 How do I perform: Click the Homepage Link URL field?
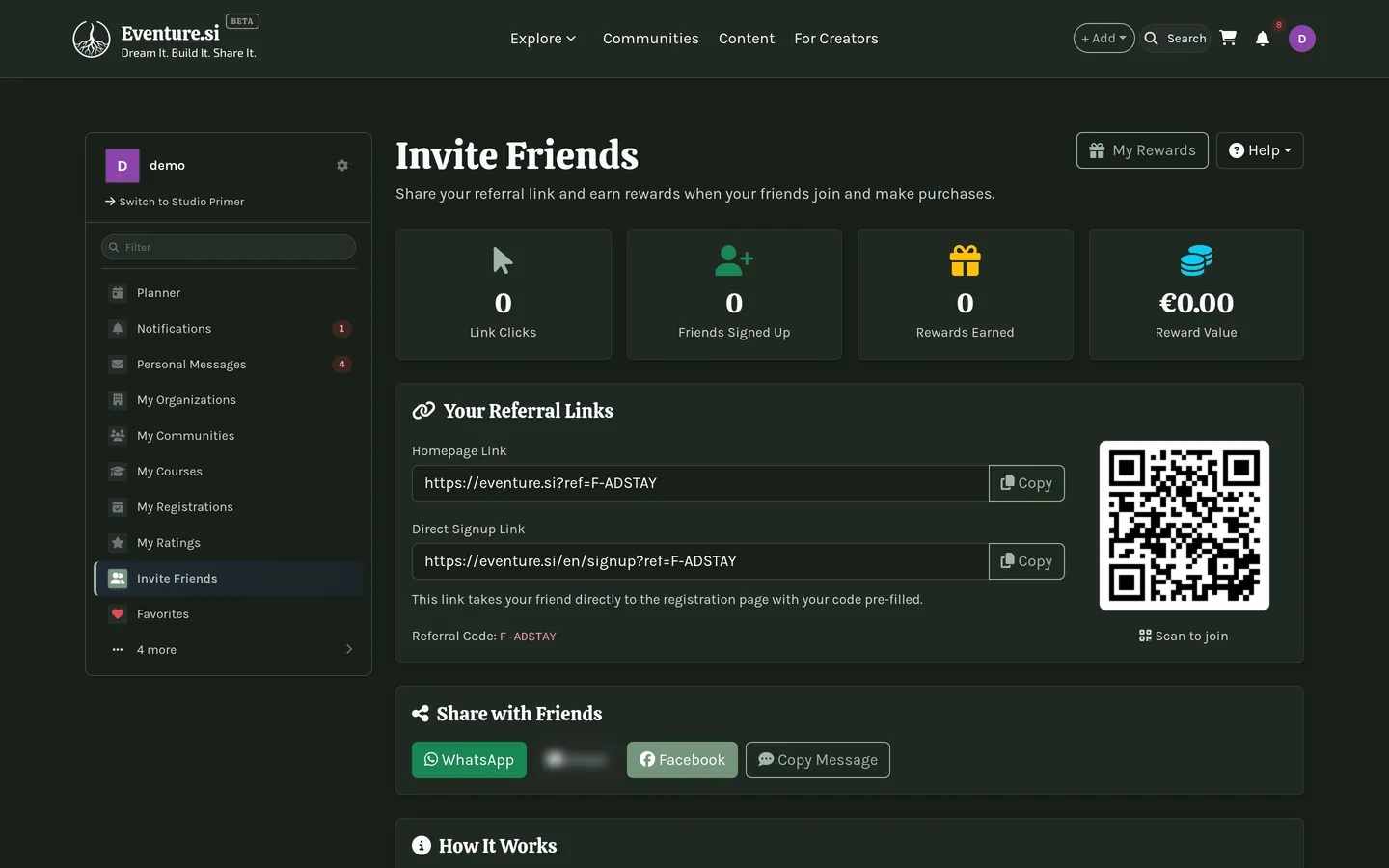coord(700,483)
